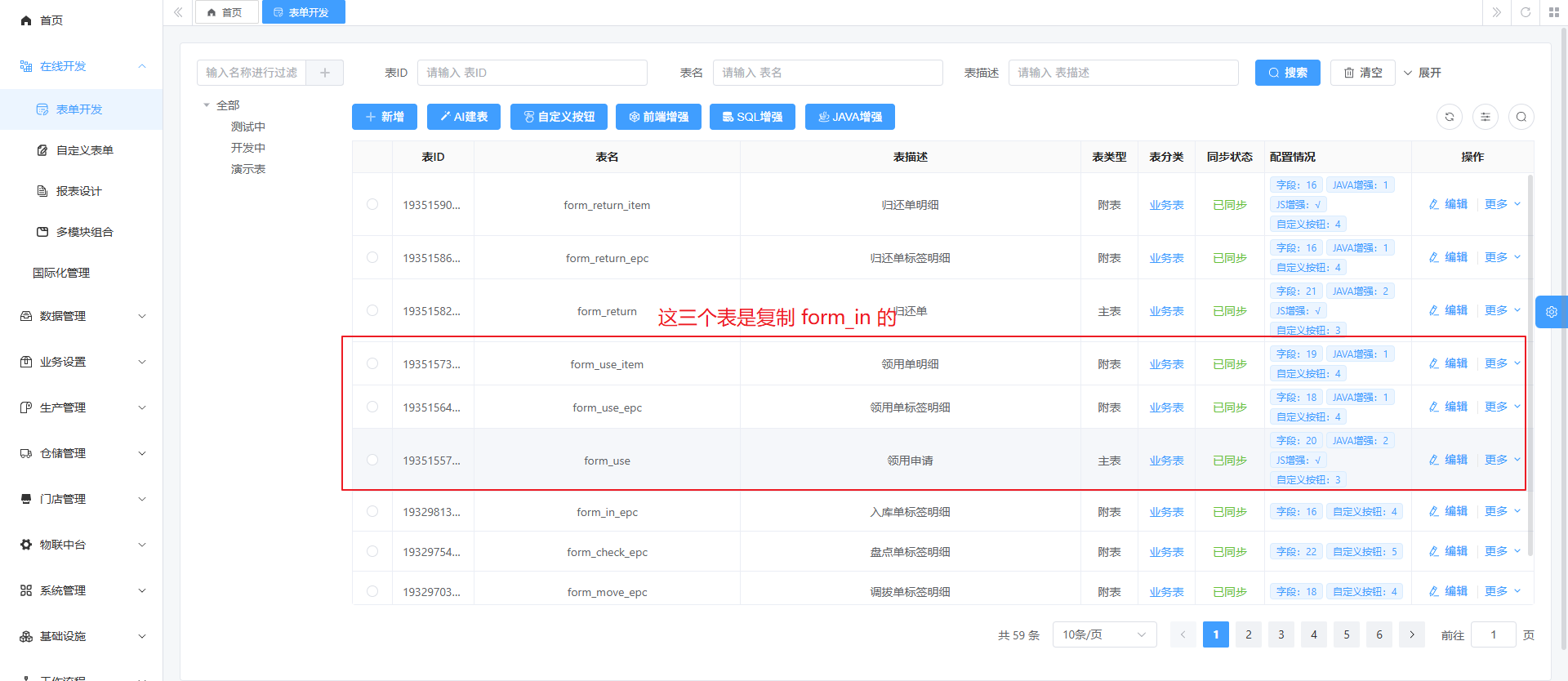The height and width of the screenshot is (681, 1568).
Task: Open column settings icon above table
Action: point(1486,117)
